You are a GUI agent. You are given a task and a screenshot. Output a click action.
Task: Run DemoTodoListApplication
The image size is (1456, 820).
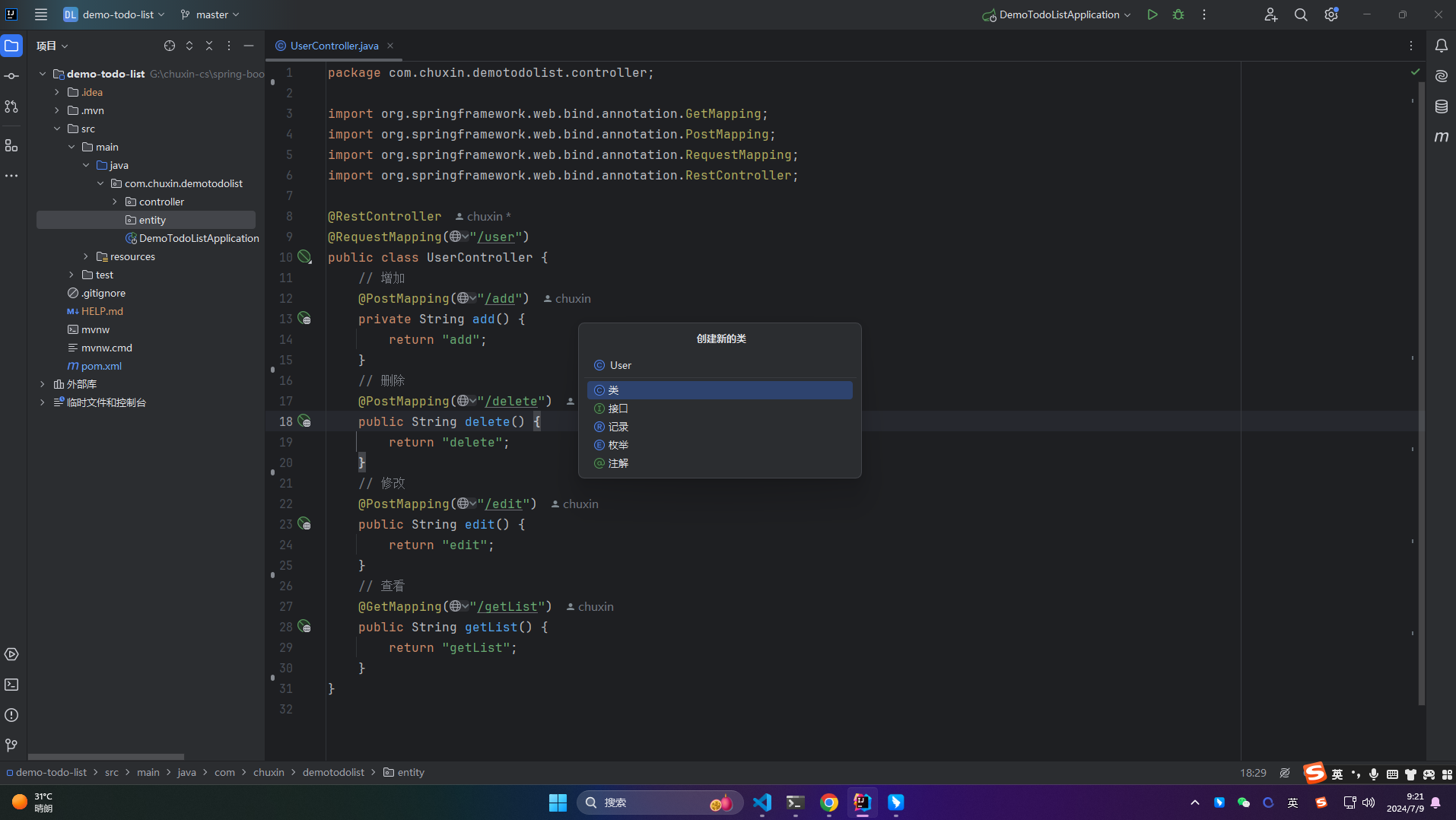1152,14
